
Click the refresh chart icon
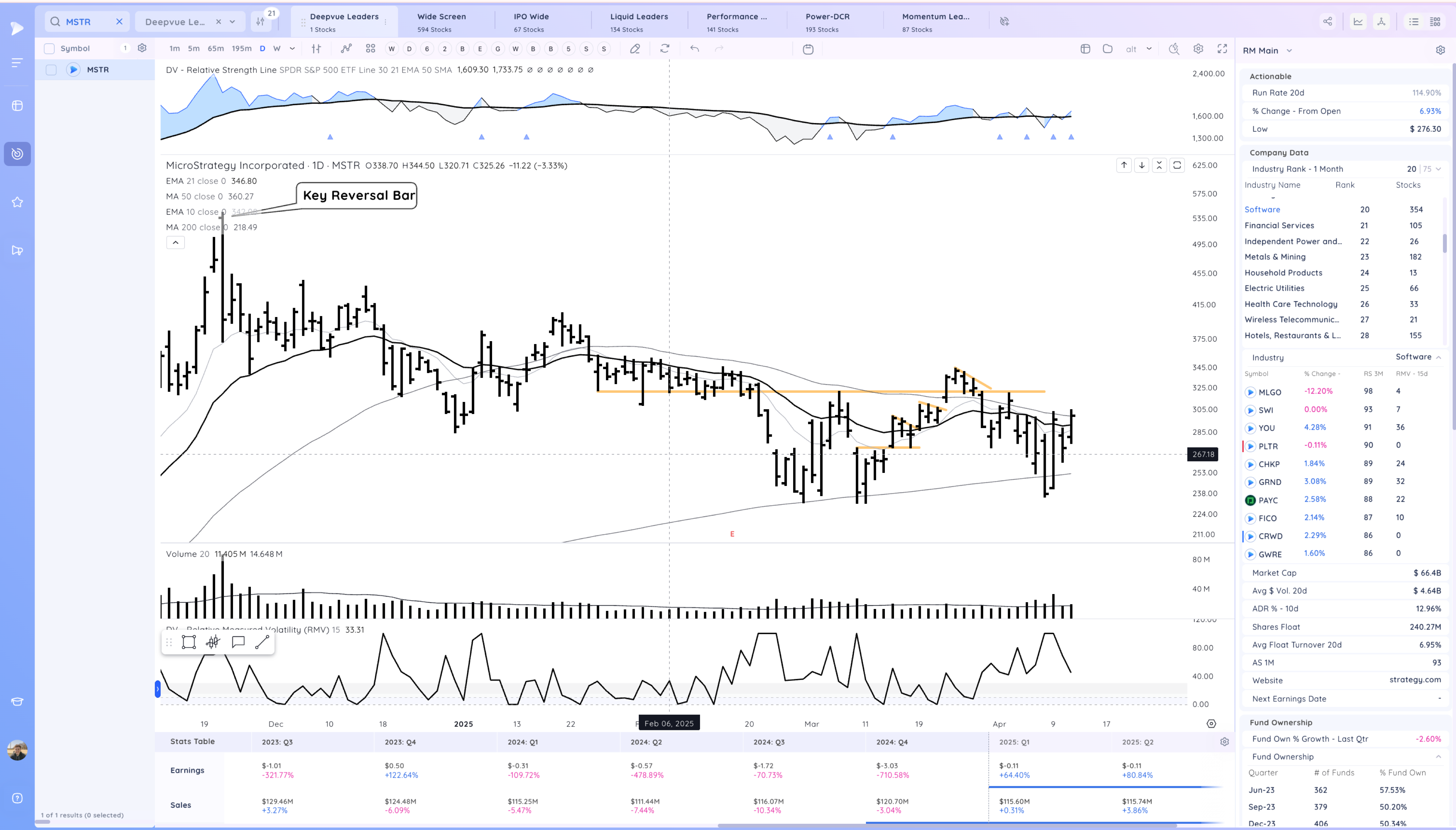click(664, 49)
